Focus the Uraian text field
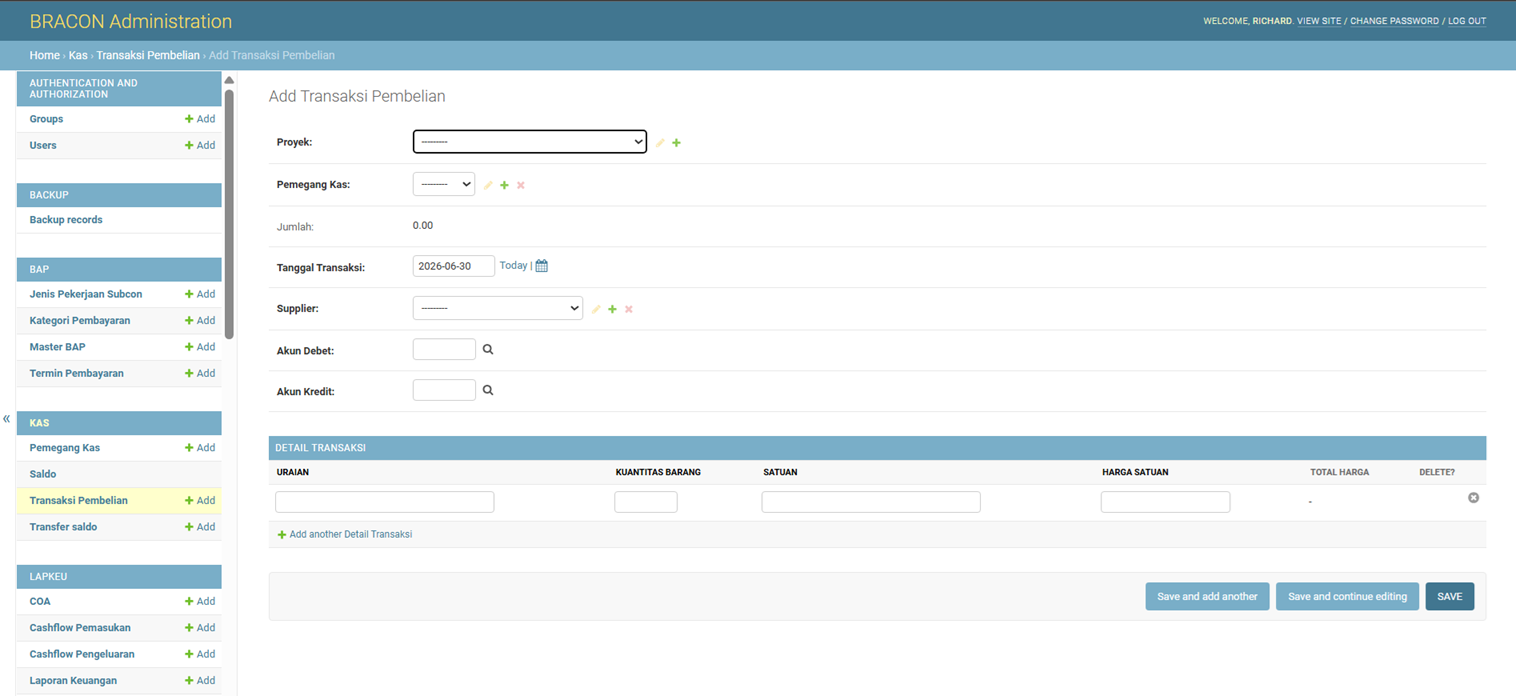The height and width of the screenshot is (696, 1516). (x=385, y=502)
